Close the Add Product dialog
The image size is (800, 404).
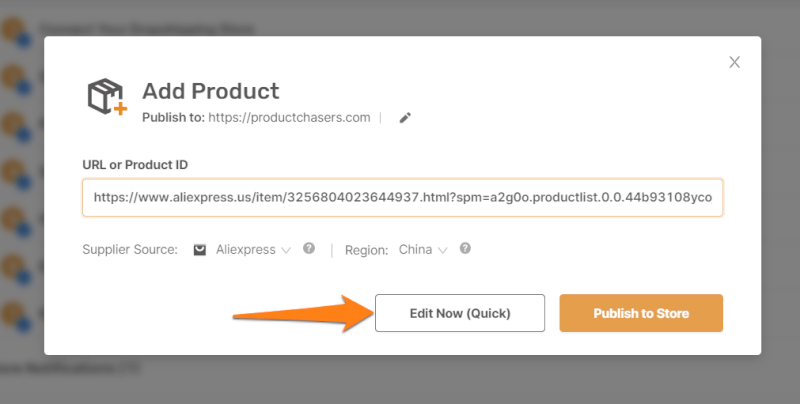(734, 63)
